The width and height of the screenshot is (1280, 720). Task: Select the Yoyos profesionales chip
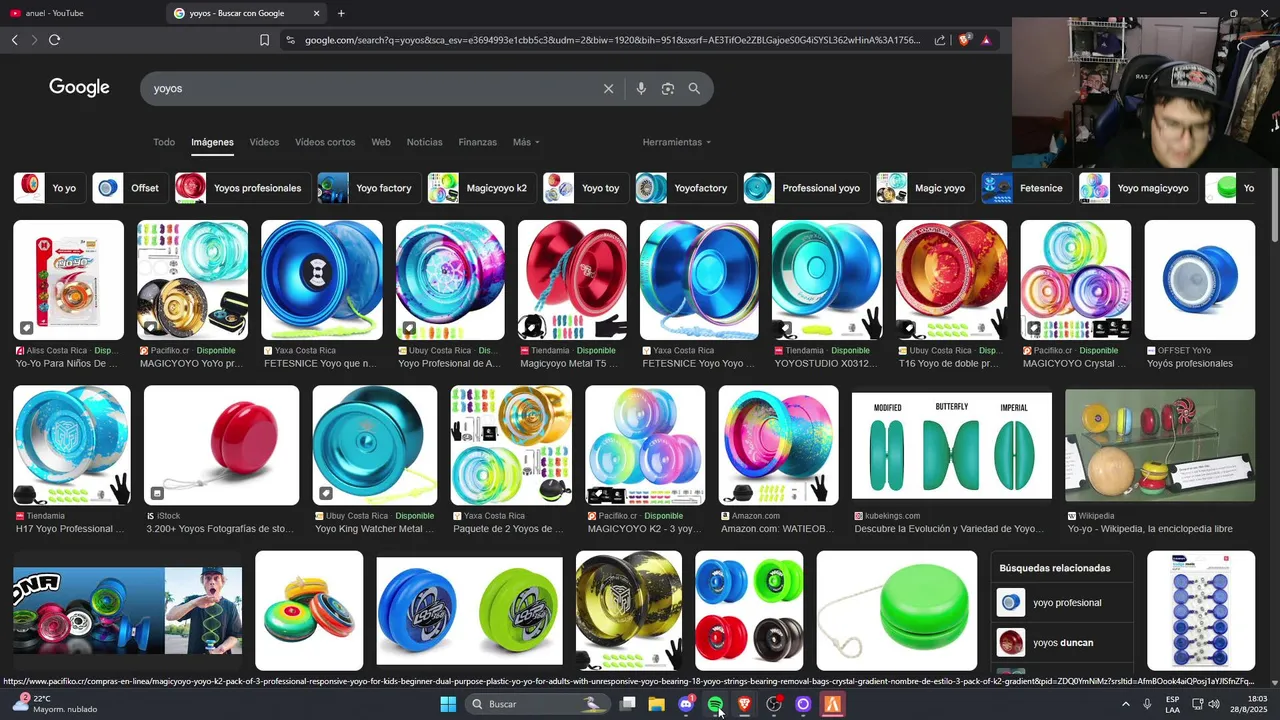point(241,188)
